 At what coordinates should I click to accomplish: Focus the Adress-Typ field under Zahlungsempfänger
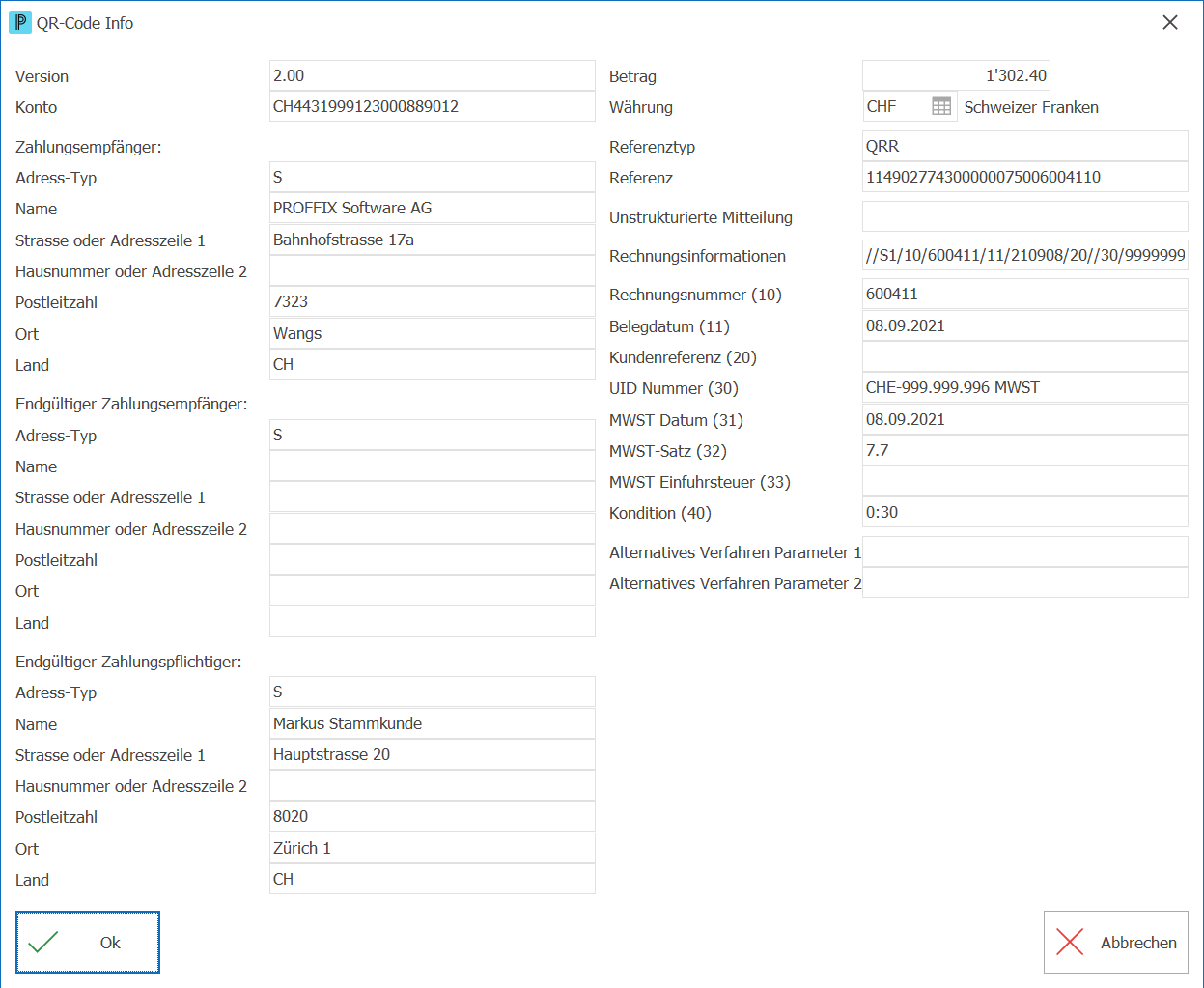(x=433, y=177)
